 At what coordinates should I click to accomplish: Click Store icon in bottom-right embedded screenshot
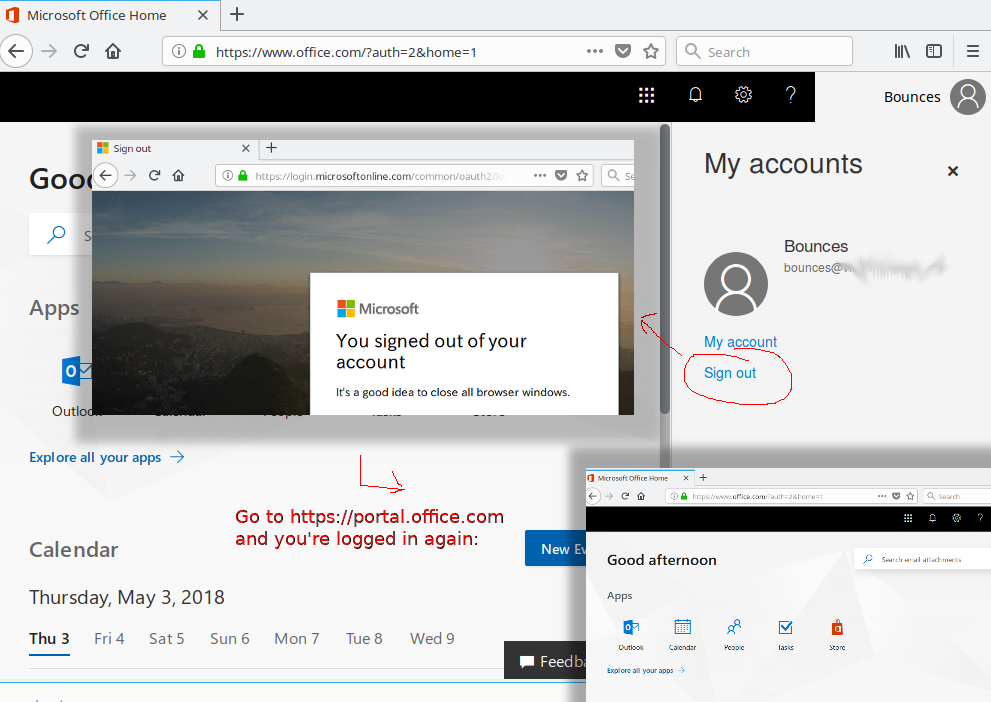tap(837, 627)
